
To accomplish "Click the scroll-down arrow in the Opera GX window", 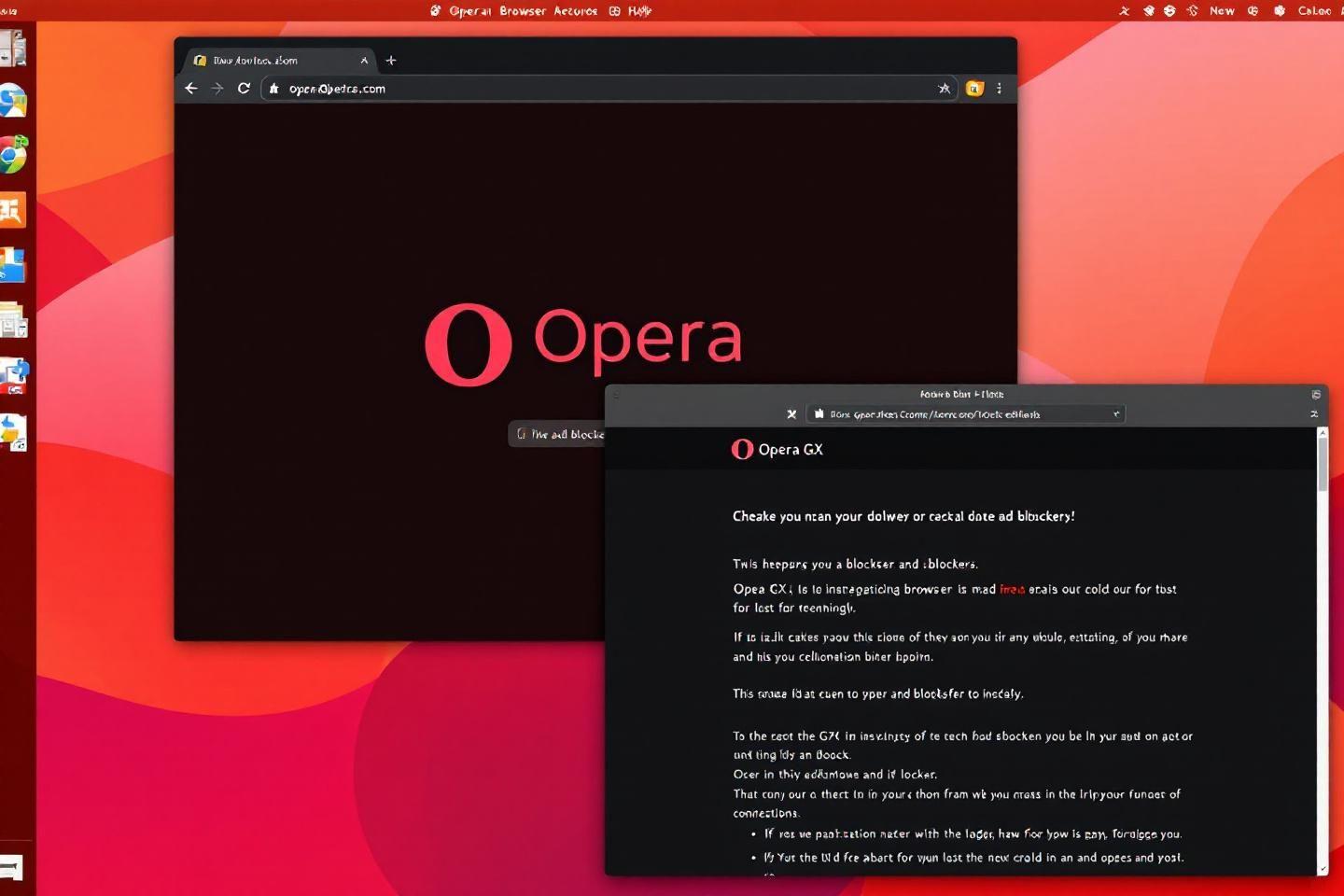I will pos(1323,869).
